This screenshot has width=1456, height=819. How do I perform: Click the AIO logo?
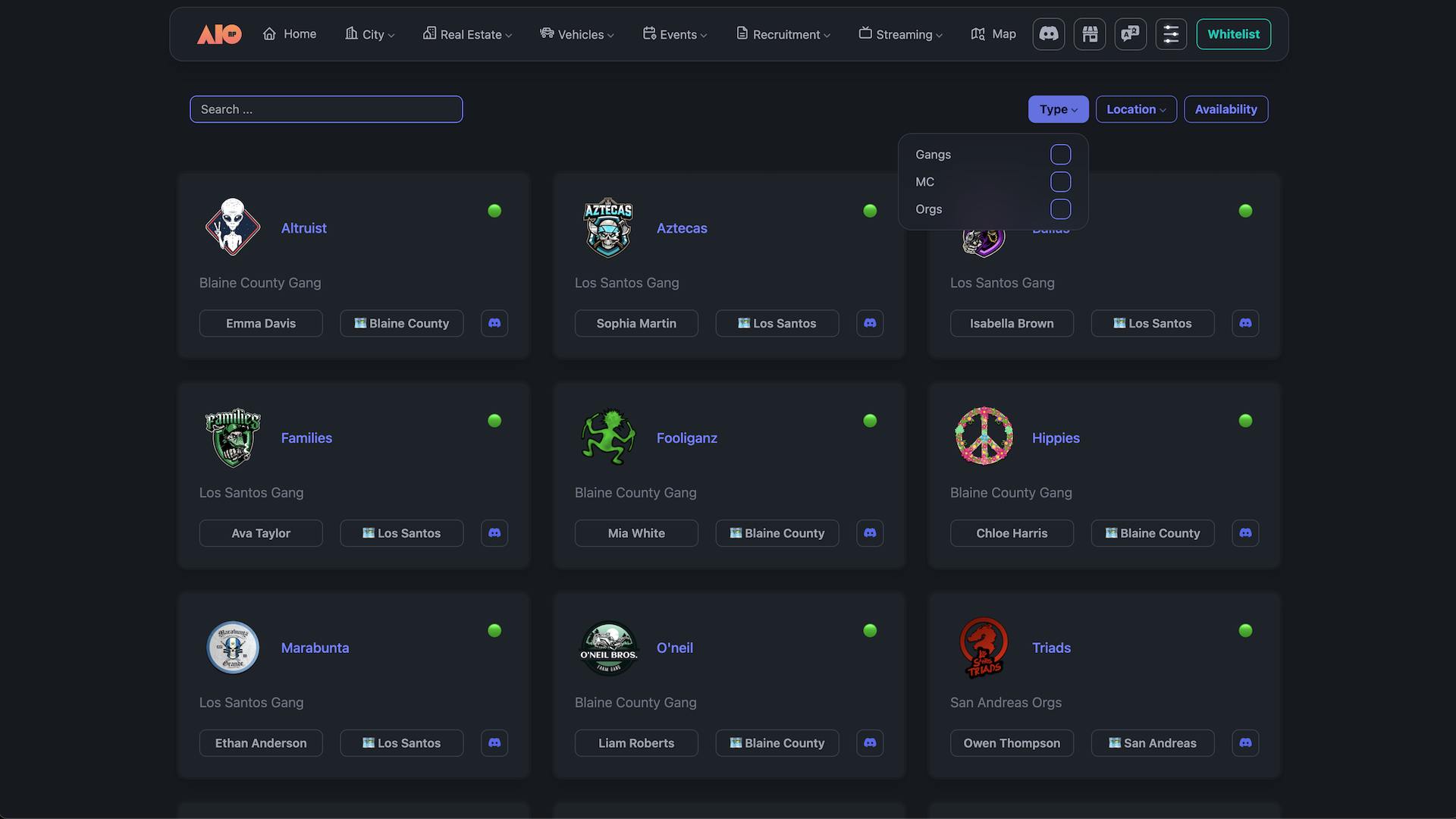click(219, 34)
